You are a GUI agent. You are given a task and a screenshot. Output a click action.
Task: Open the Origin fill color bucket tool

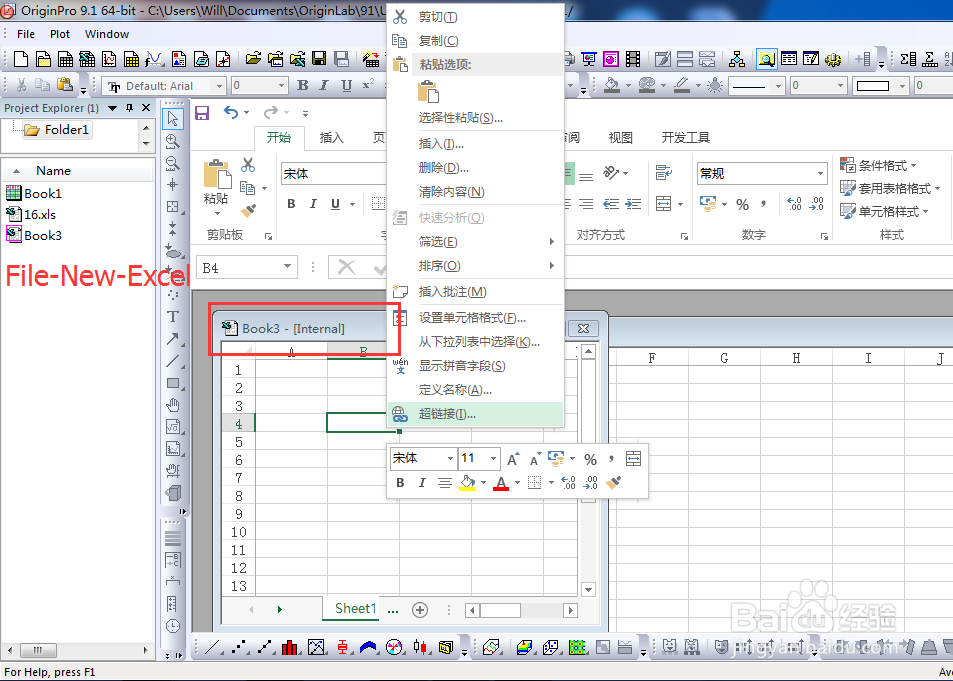(612, 86)
